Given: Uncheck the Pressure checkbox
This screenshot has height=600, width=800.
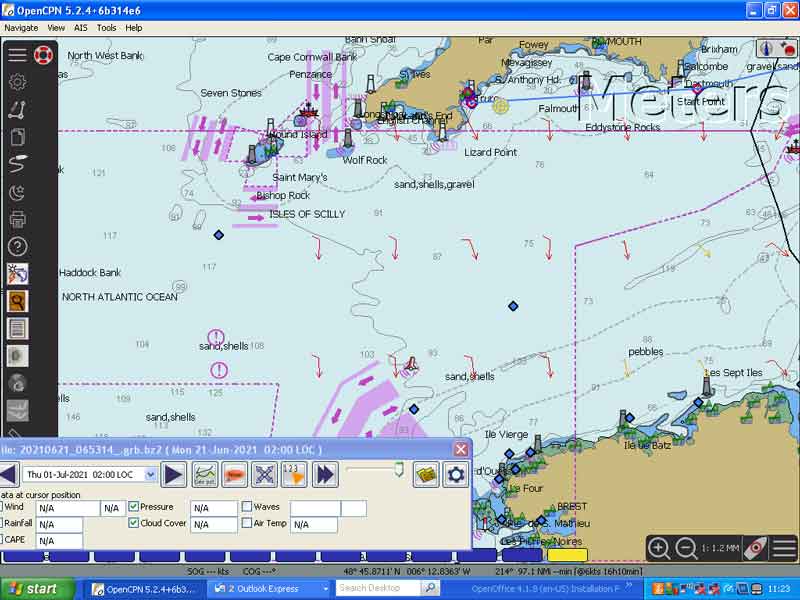Looking at the screenshot, I should [x=134, y=508].
